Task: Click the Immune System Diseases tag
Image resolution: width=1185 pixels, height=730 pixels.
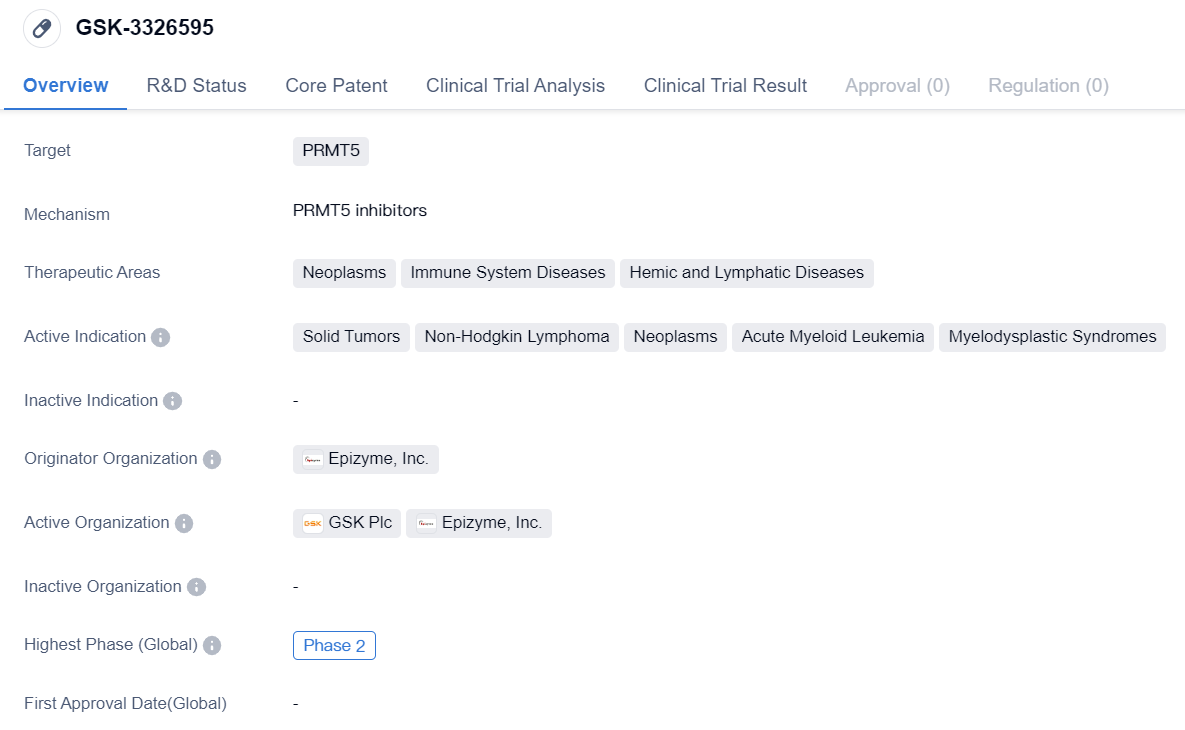Action: pos(507,273)
